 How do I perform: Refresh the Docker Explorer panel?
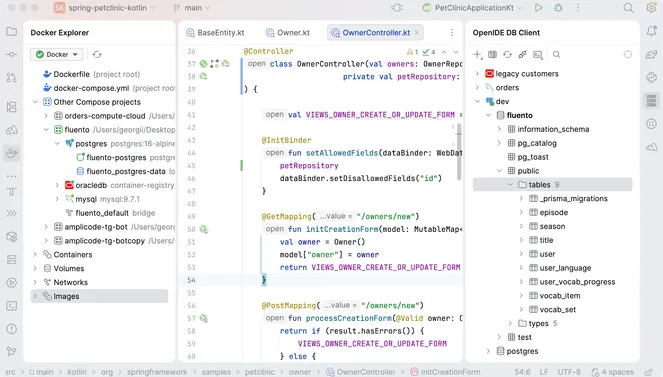[x=97, y=55]
